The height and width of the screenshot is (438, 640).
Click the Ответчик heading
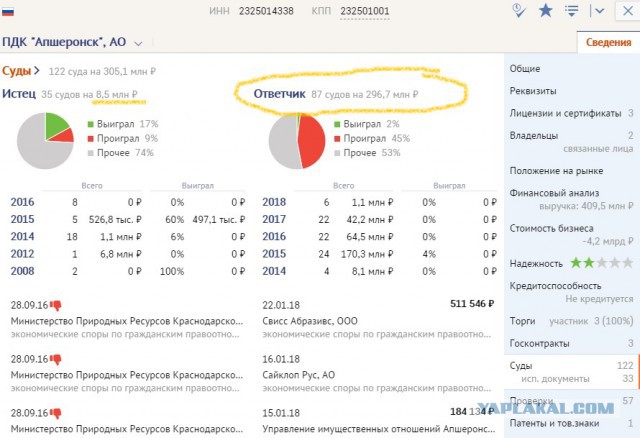(x=279, y=94)
